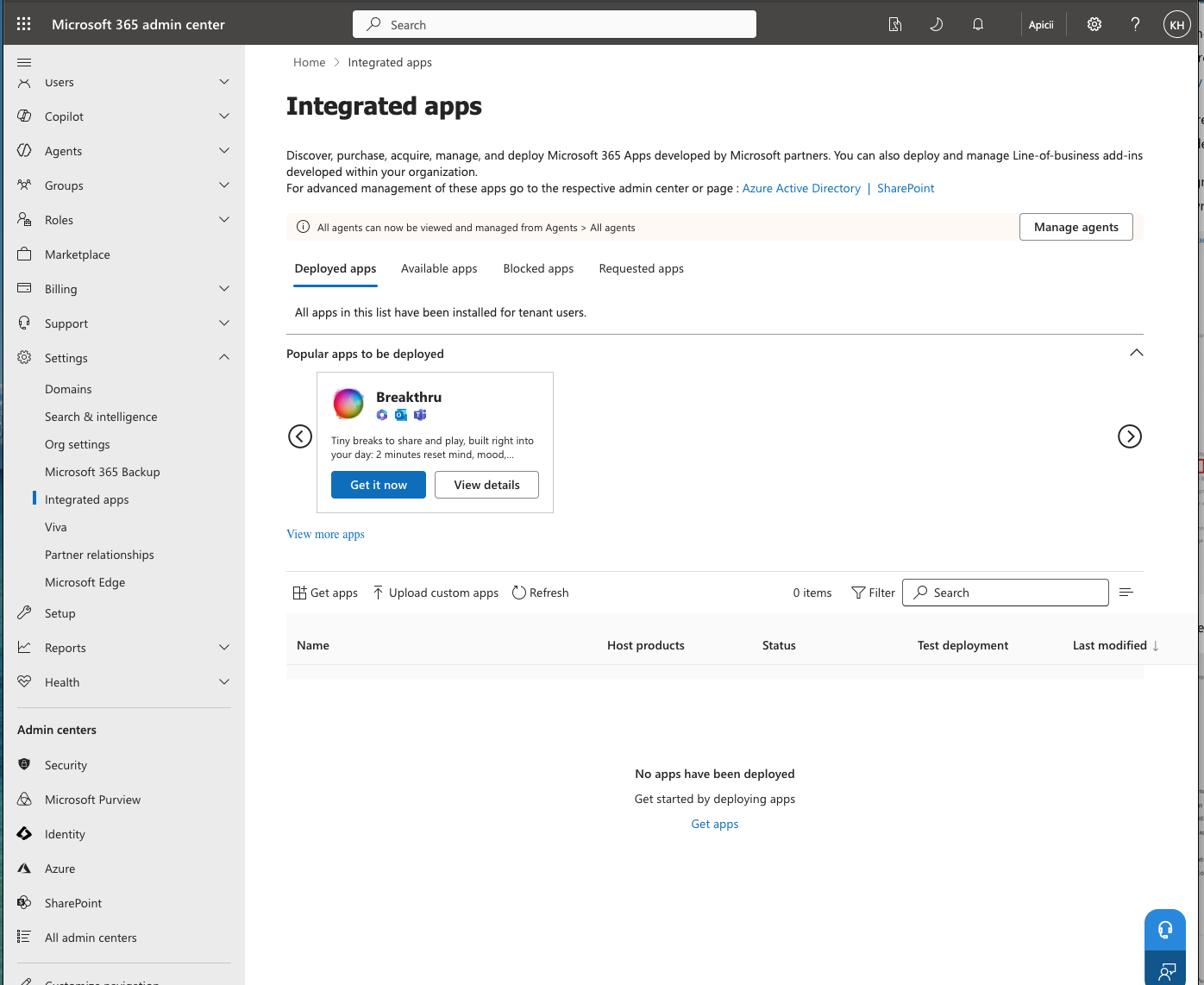Expand the Health section chevron
Screen dimensions: 1204x985
224,682
